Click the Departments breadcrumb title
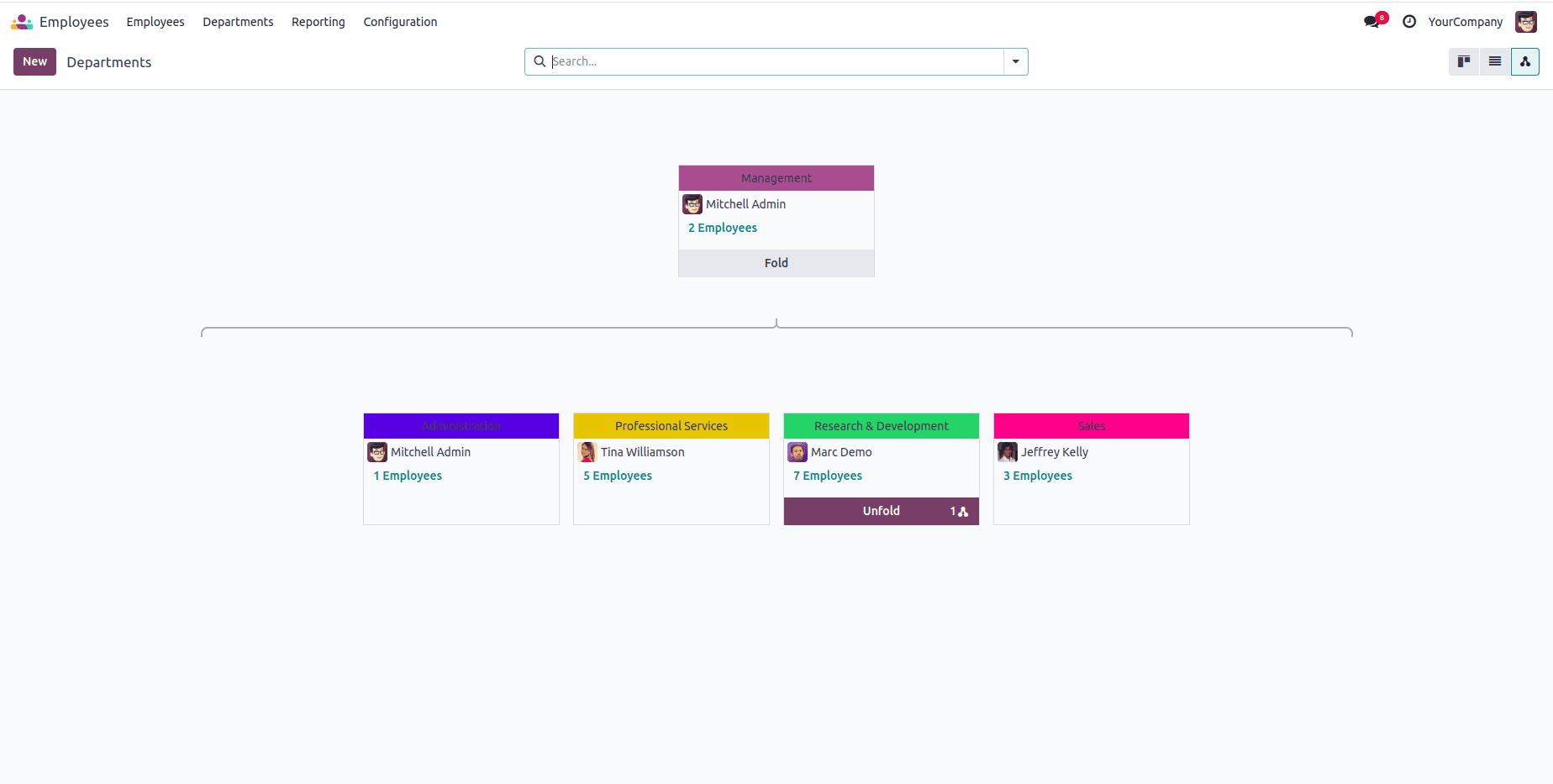Screen dimensions: 1553x784 click(109, 62)
